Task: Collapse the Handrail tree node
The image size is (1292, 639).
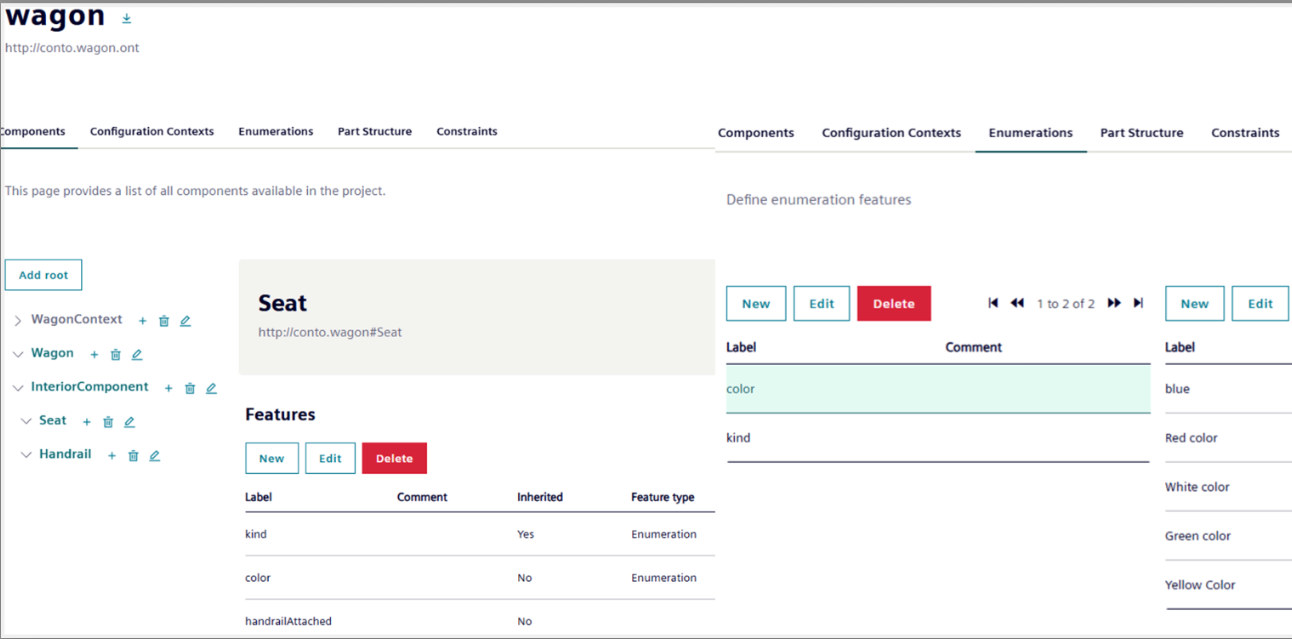Action: click(x=26, y=455)
